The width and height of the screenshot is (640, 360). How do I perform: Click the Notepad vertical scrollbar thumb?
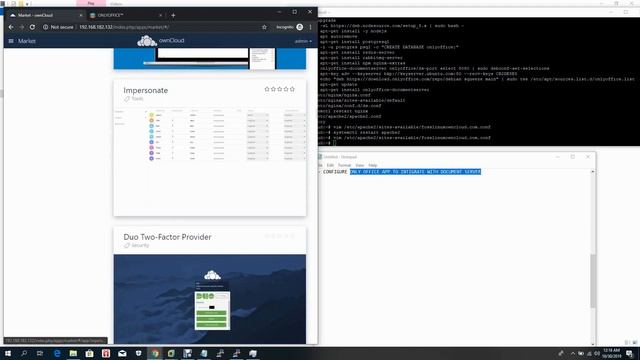coord(593,281)
